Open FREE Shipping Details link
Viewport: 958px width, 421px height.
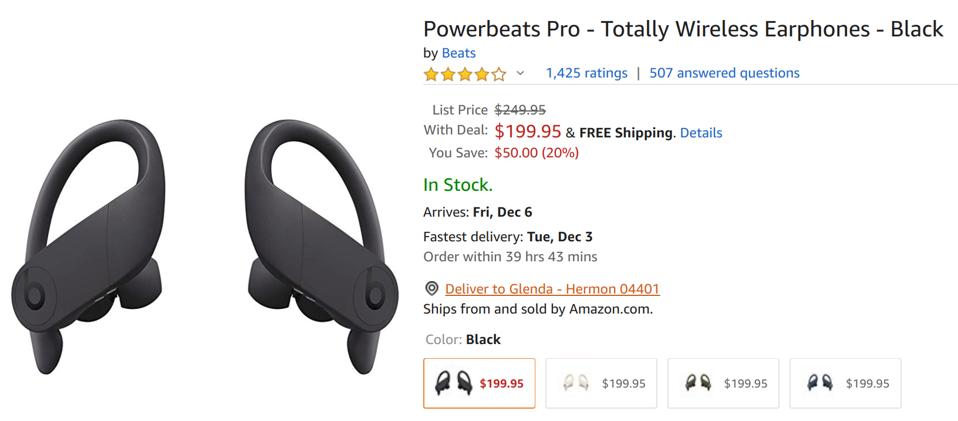point(701,132)
